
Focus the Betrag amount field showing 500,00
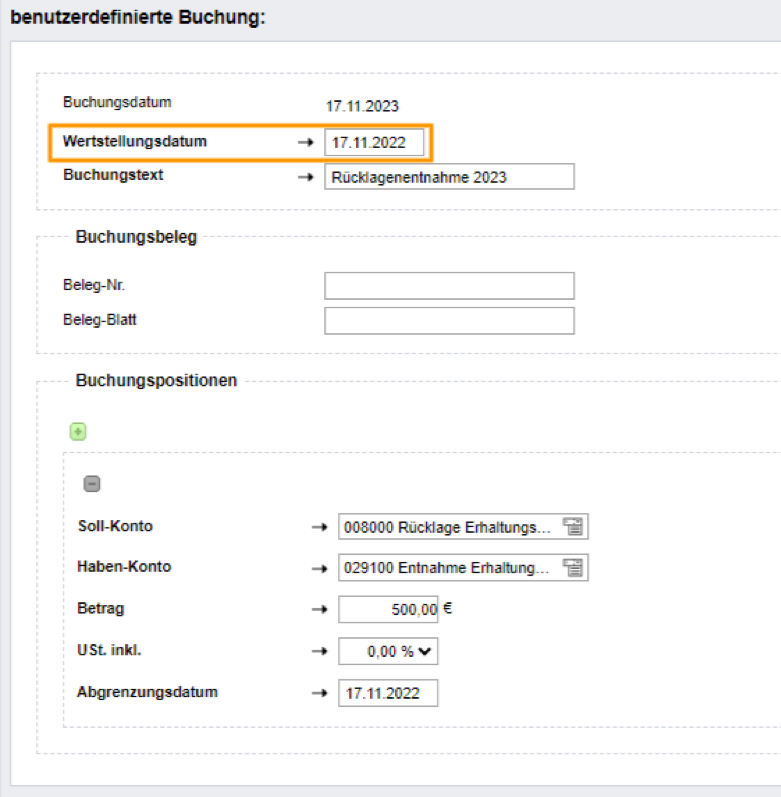click(388, 609)
